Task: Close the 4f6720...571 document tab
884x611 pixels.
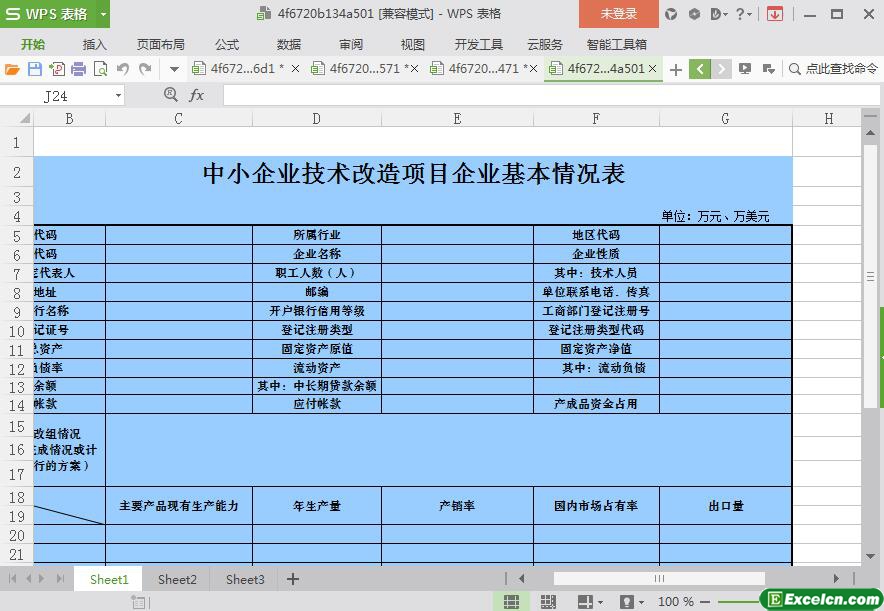Action: [x=414, y=69]
